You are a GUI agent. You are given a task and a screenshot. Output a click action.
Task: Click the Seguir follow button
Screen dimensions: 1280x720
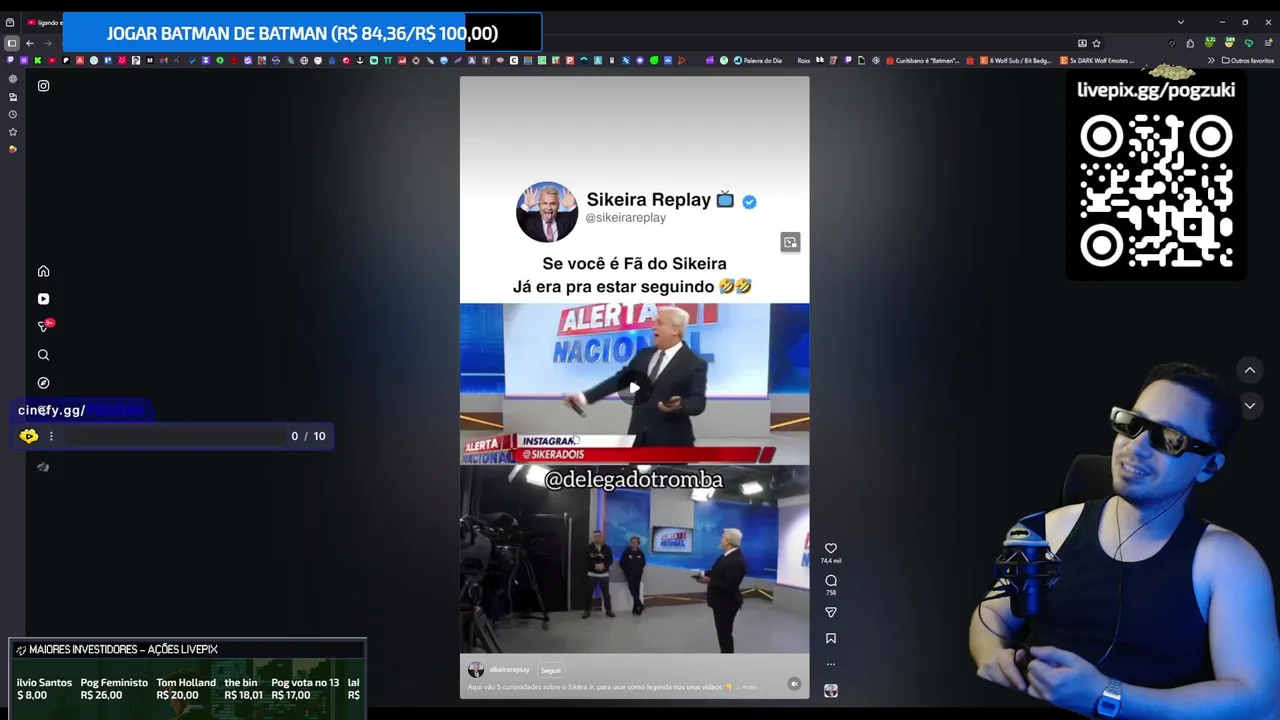tap(551, 670)
